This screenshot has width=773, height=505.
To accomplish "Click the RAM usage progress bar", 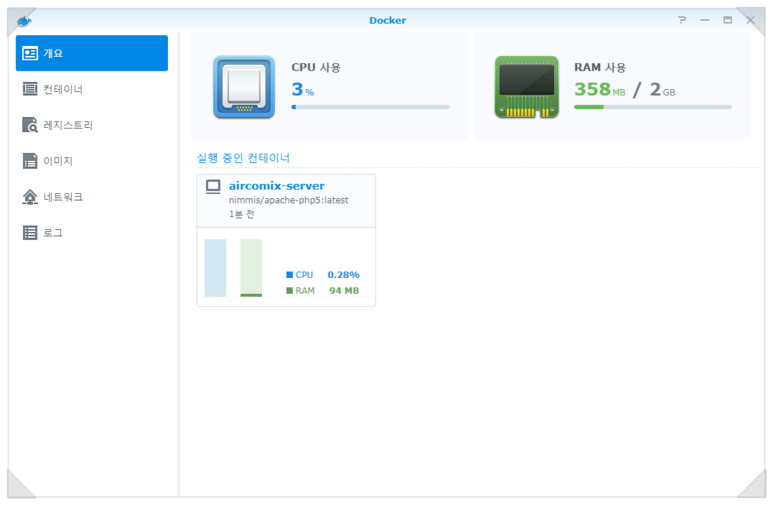I will coord(653,107).
